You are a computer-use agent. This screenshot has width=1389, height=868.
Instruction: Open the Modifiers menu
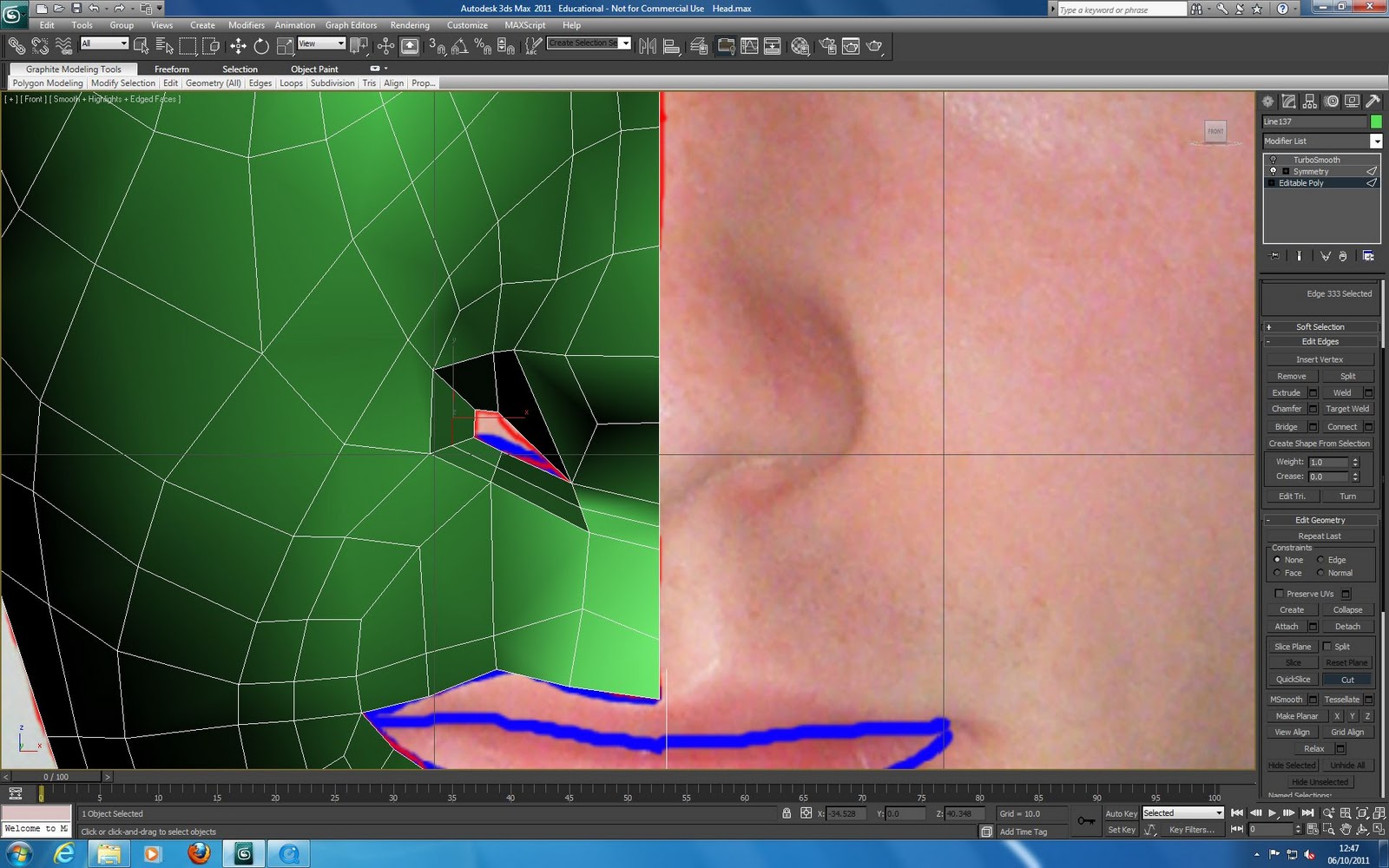pyautogui.click(x=247, y=25)
